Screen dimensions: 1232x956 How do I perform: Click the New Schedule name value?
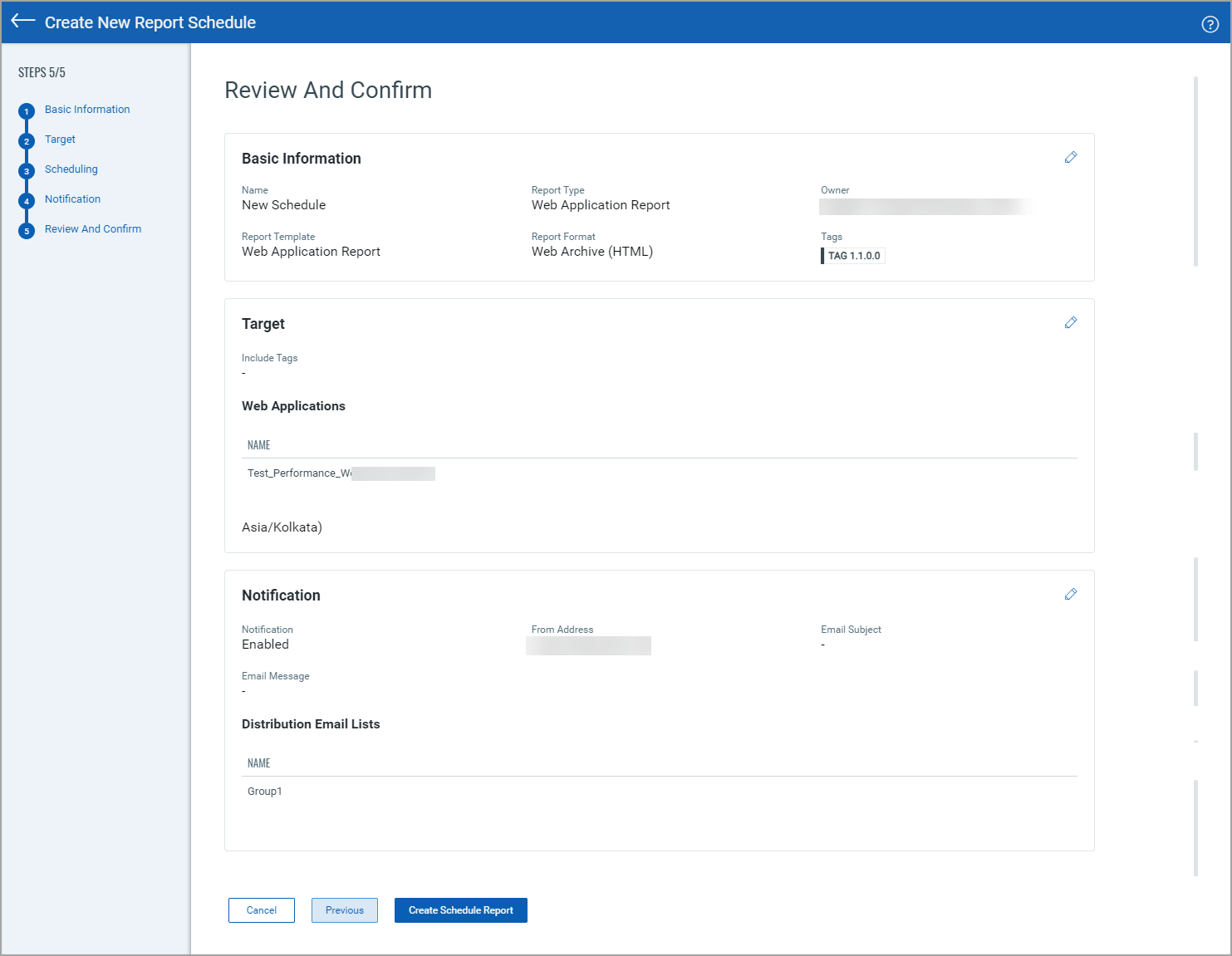tap(283, 205)
